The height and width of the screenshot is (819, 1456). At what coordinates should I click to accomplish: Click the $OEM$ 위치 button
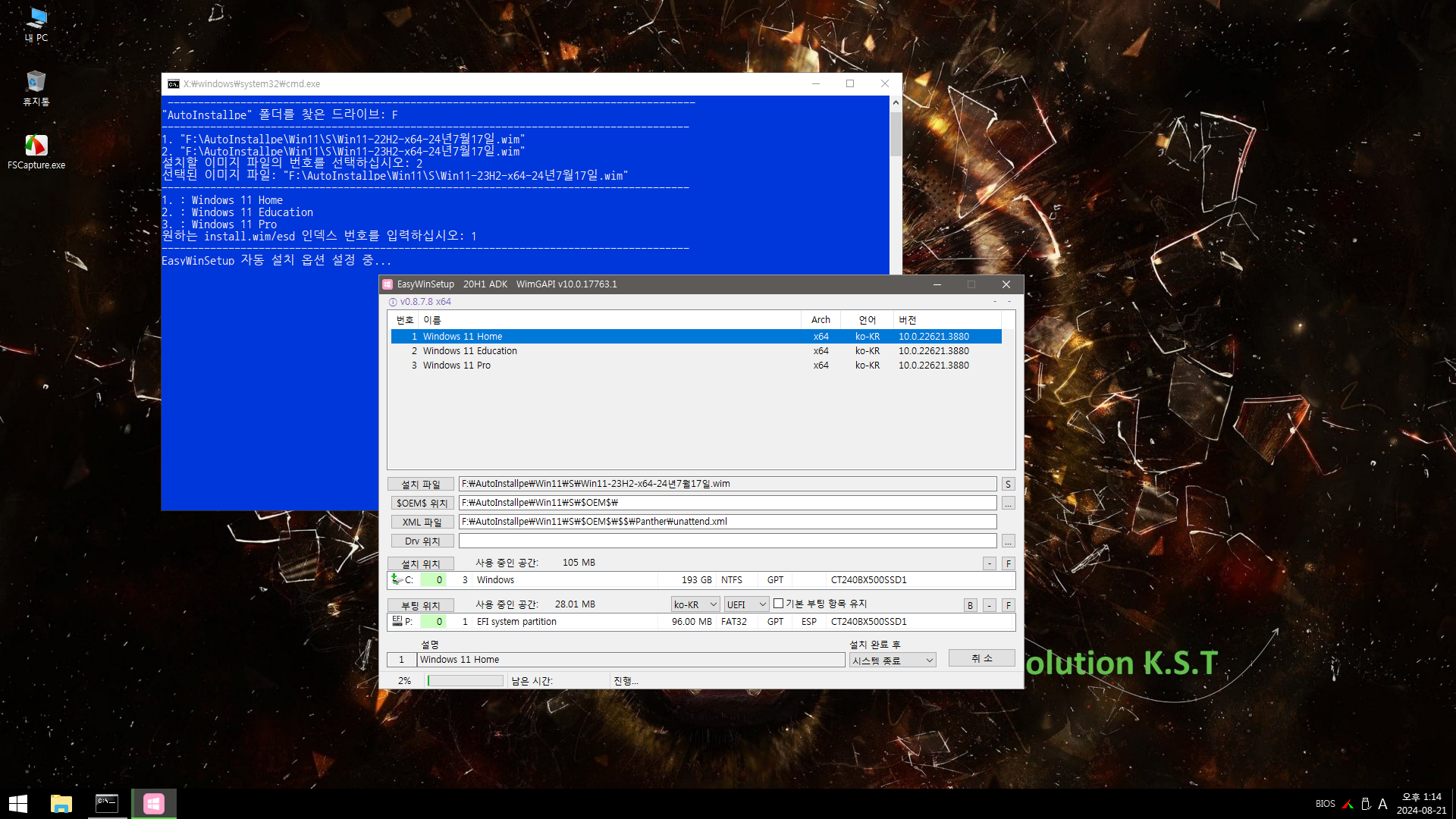tap(421, 503)
